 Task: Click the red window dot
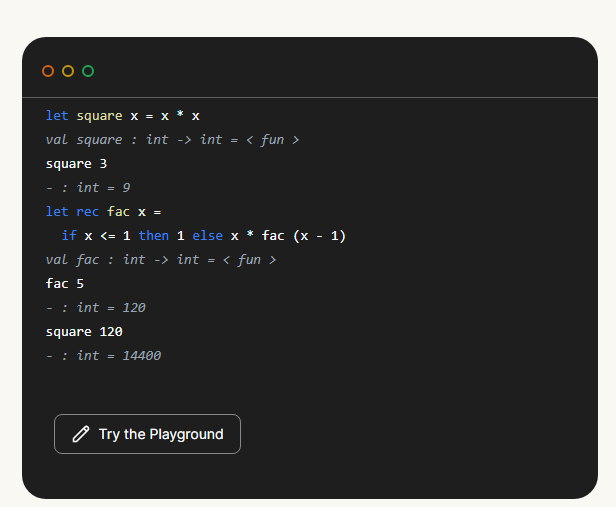tap(48, 71)
